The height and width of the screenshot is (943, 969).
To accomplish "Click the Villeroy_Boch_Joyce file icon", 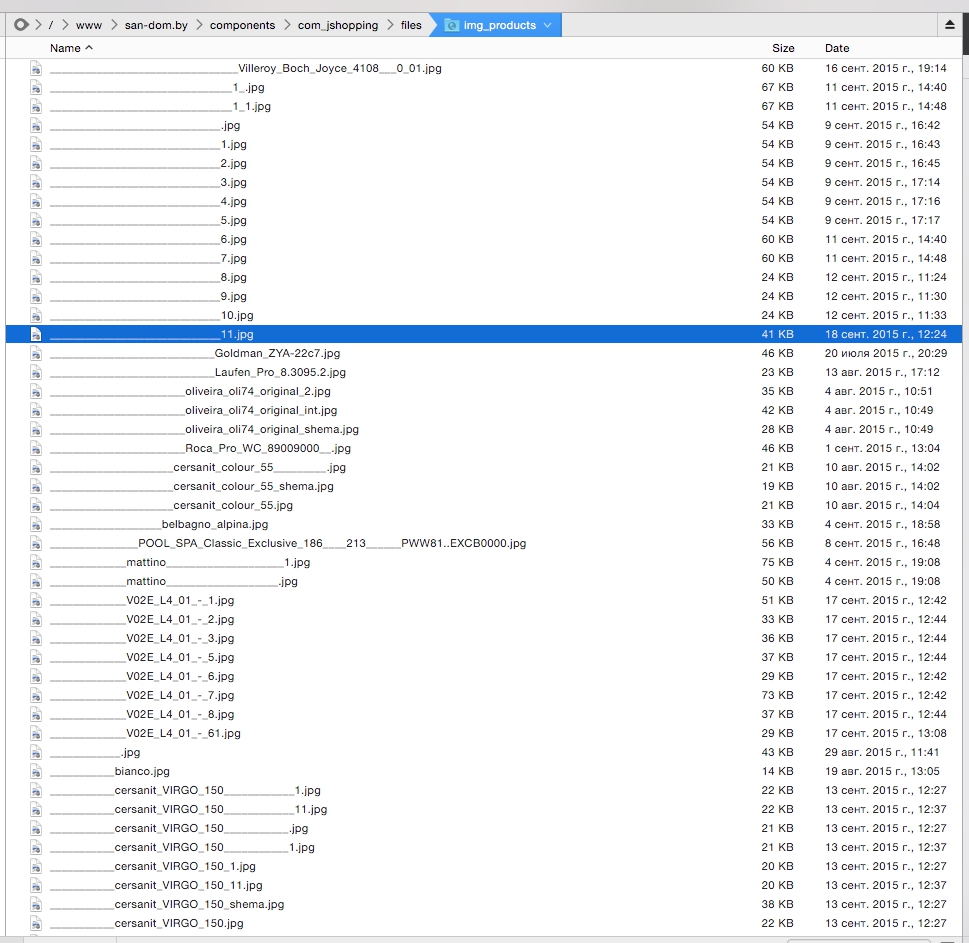I will click(x=36, y=69).
